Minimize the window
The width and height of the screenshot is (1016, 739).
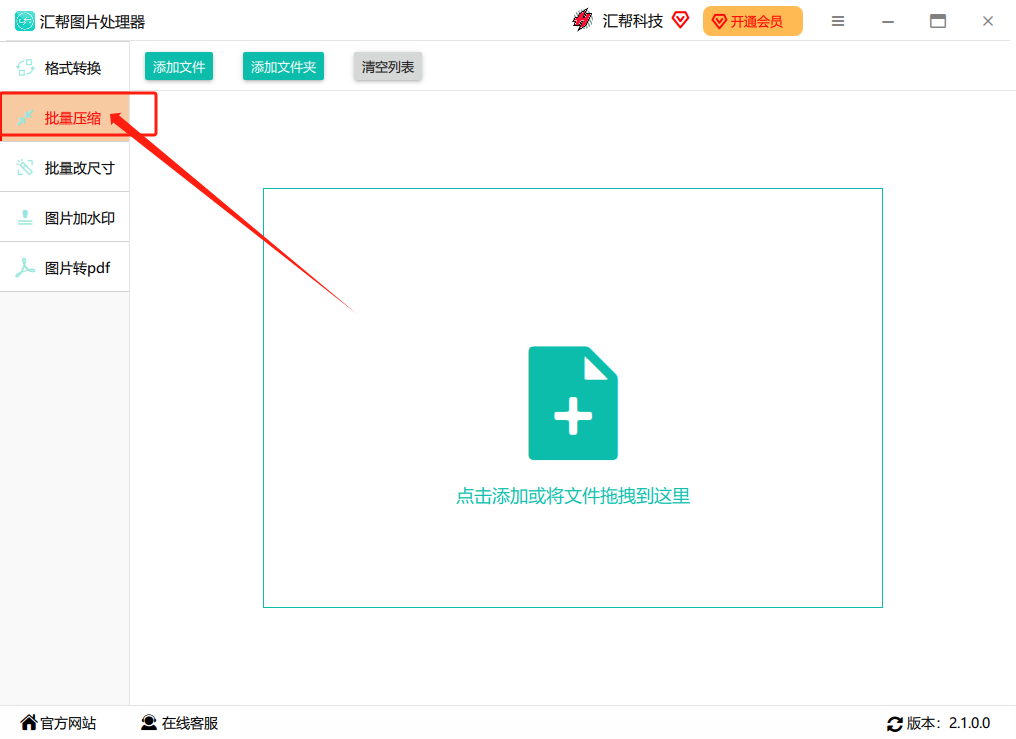click(x=888, y=21)
